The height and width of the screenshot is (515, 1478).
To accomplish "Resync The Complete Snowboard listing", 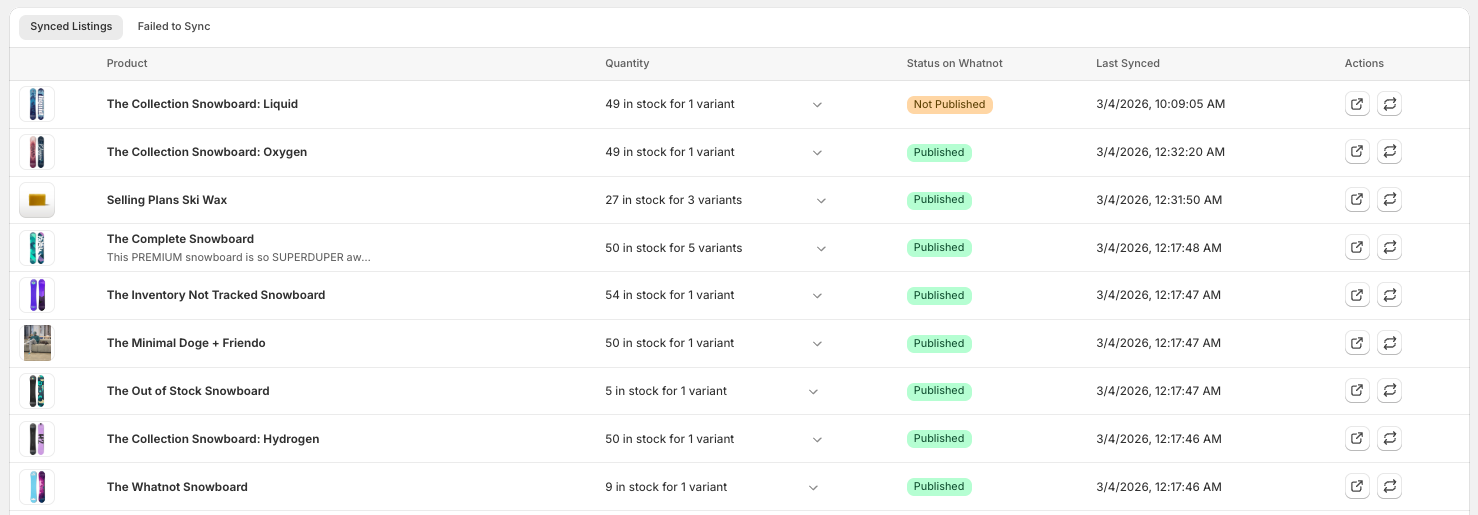I will tap(1389, 247).
